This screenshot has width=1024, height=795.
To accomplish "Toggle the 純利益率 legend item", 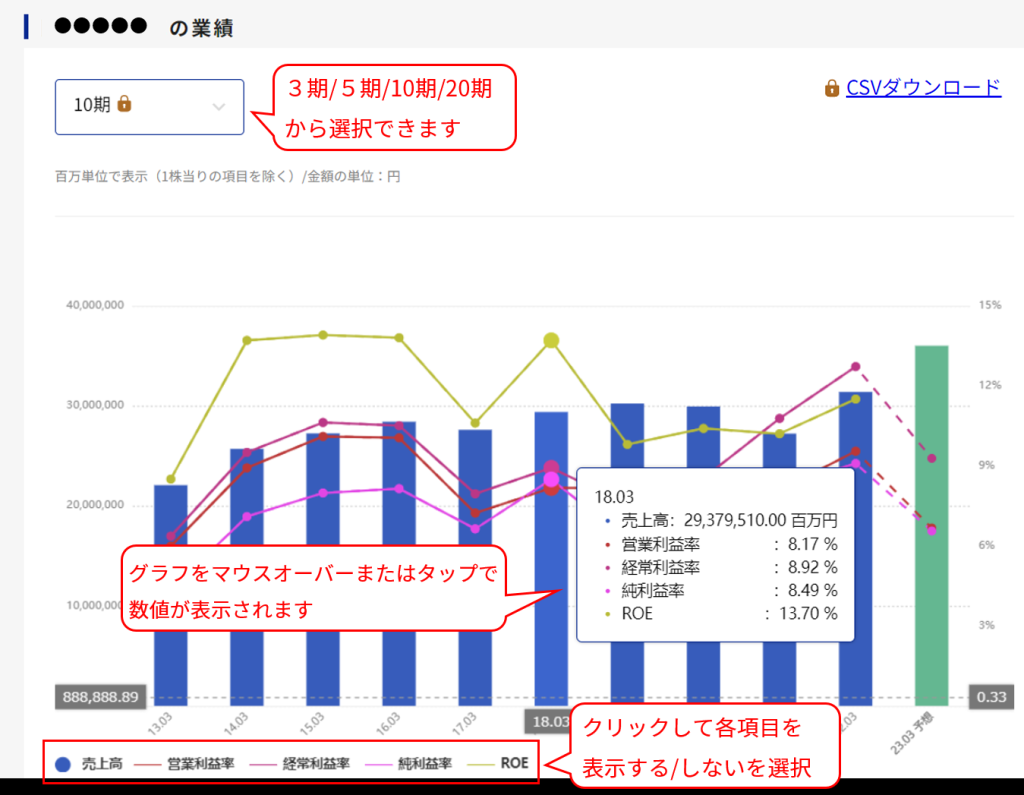I will (414, 764).
